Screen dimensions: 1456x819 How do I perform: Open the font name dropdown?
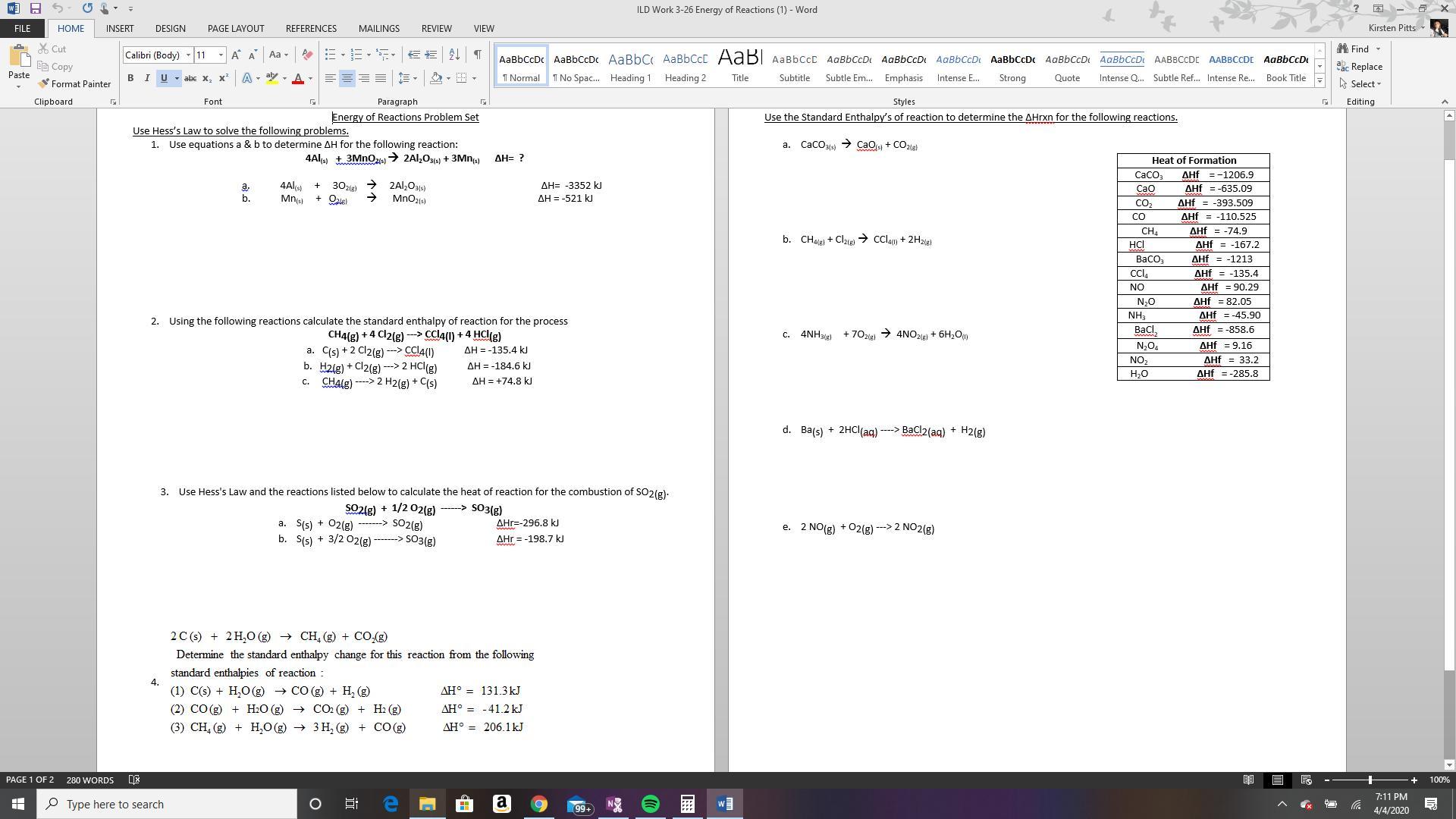[188, 55]
